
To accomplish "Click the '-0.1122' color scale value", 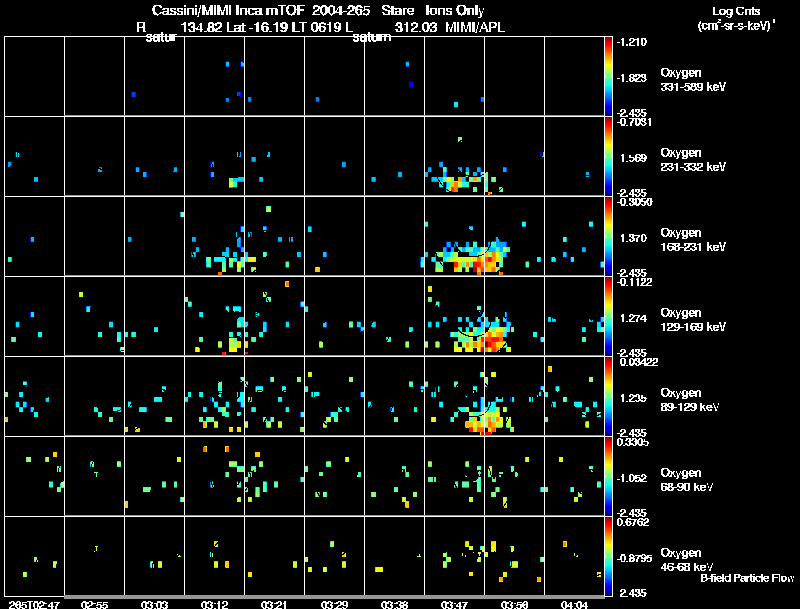I will pos(634,282).
